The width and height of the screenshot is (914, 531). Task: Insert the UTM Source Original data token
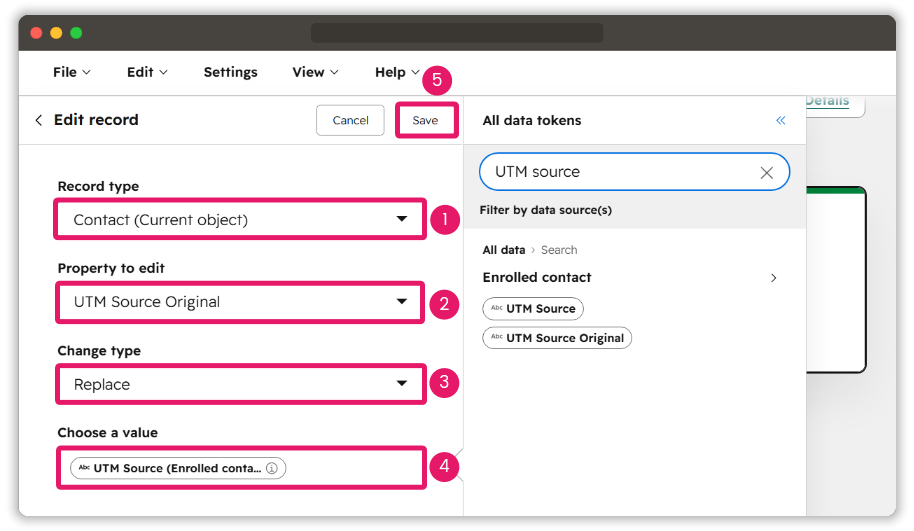tap(557, 338)
